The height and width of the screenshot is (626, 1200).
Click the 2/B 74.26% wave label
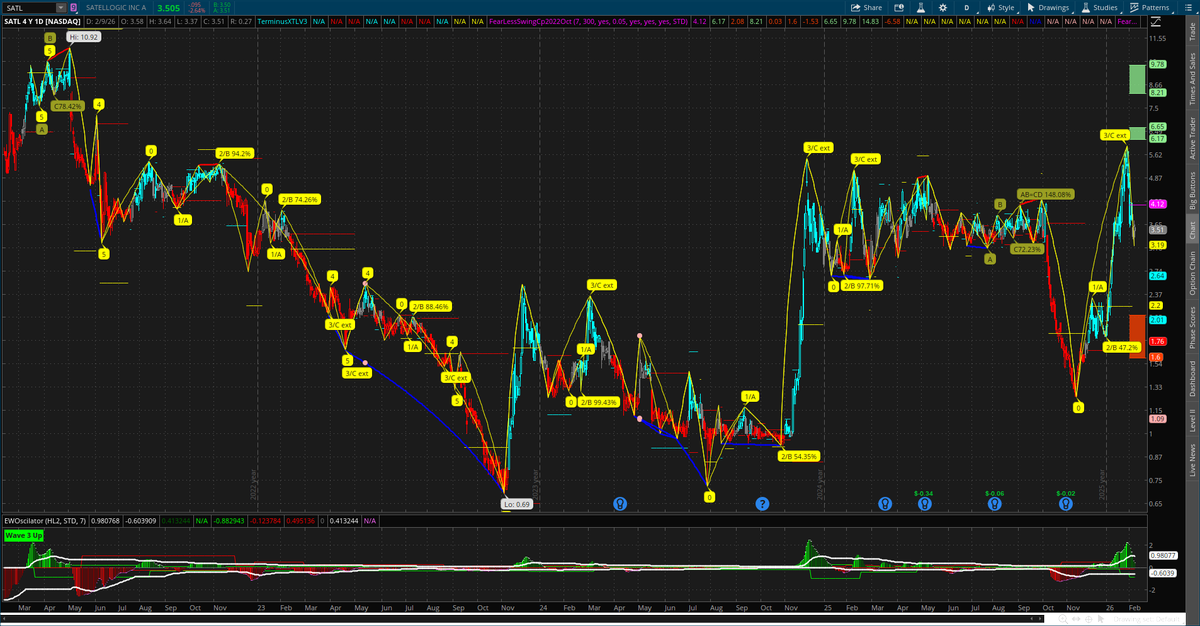(300, 199)
